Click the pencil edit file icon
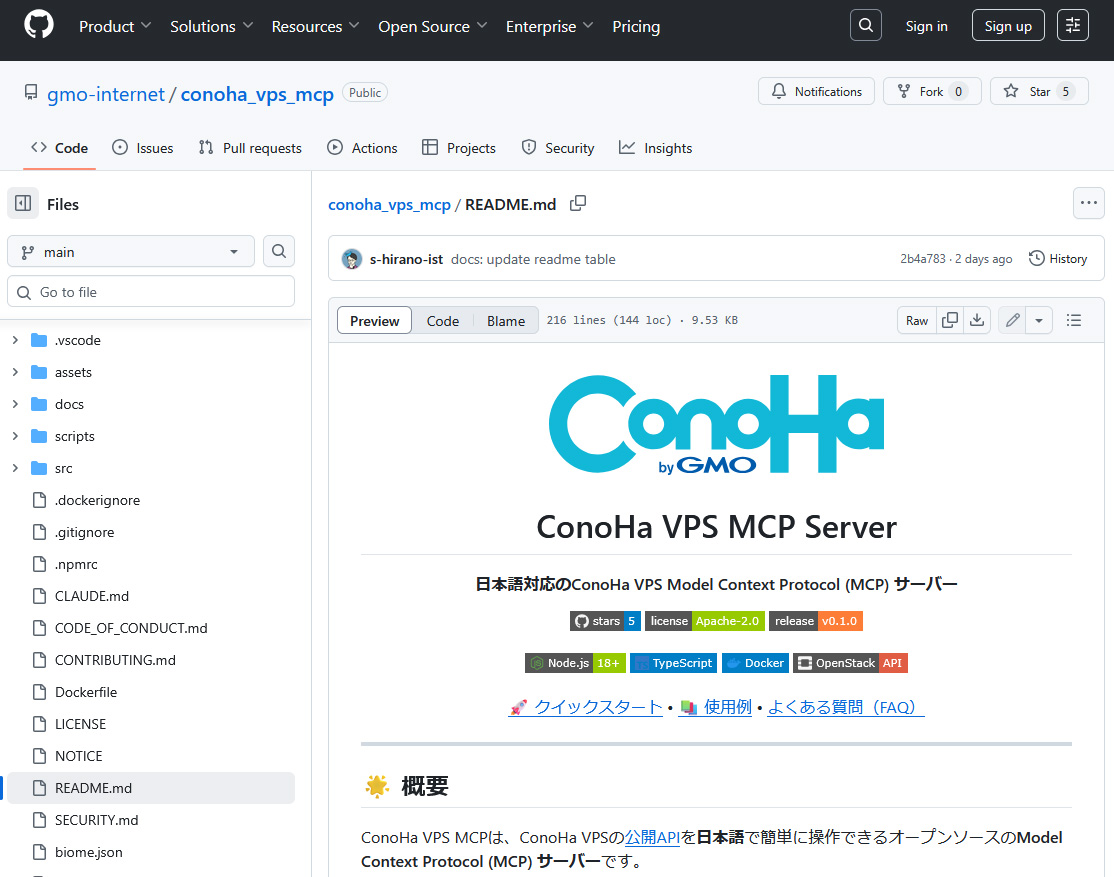 1012,321
